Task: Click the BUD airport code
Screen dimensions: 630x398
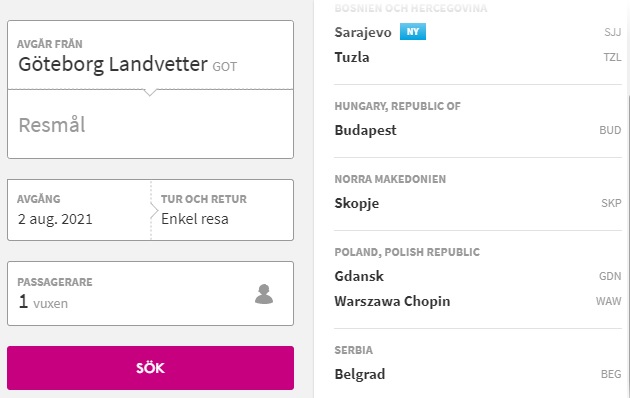Action: pos(610,131)
